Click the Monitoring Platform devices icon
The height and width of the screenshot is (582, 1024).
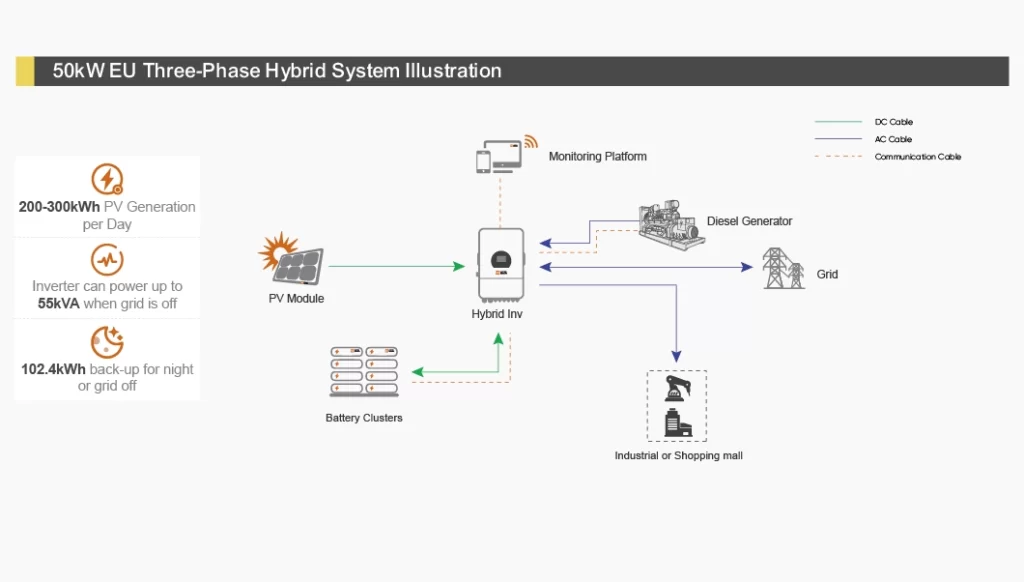500,157
